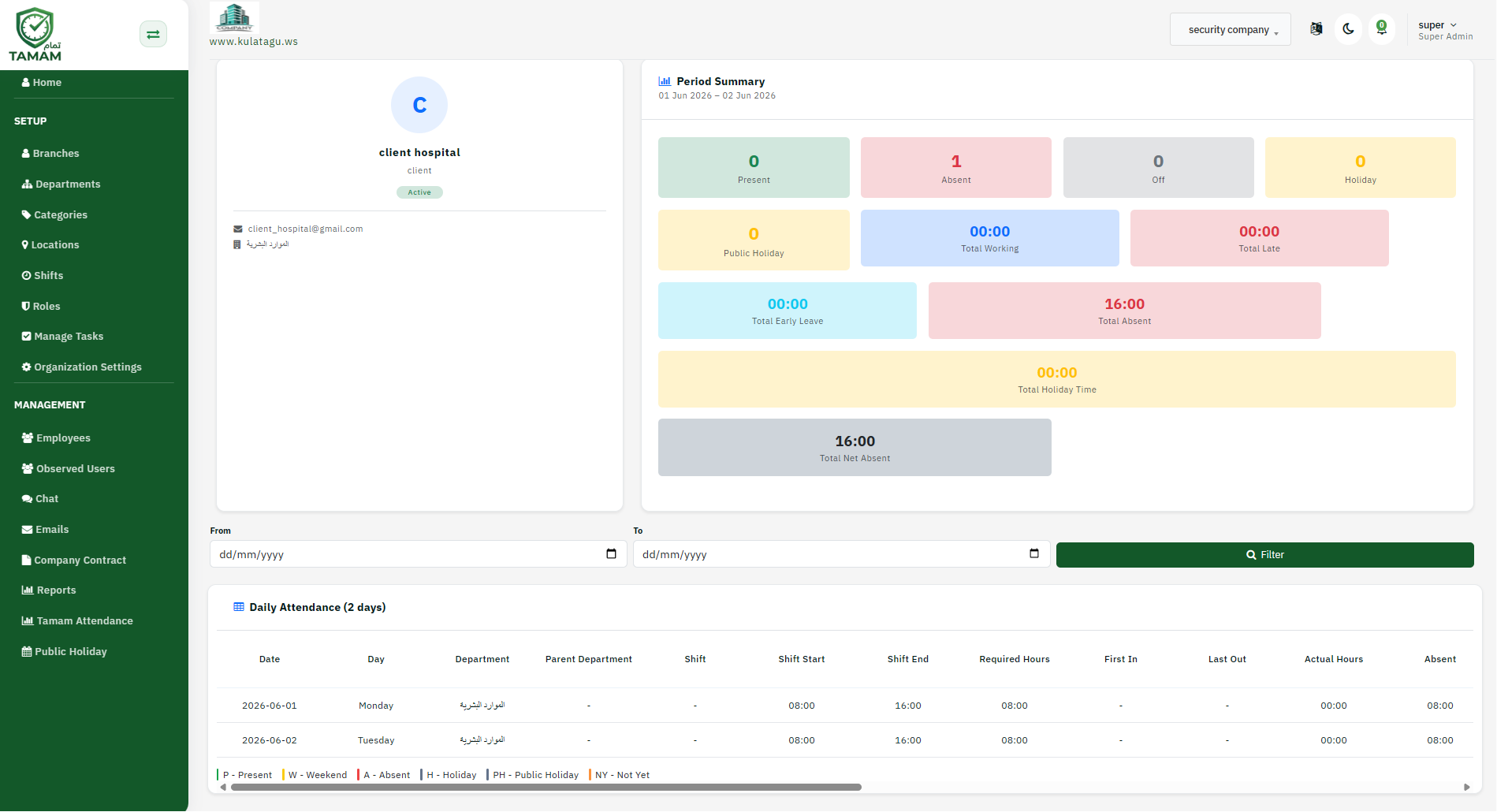Click the language translate icon in the header
Image resolution: width=1497 pixels, height=812 pixels.
pyautogui.click(x=1316, y=29)
